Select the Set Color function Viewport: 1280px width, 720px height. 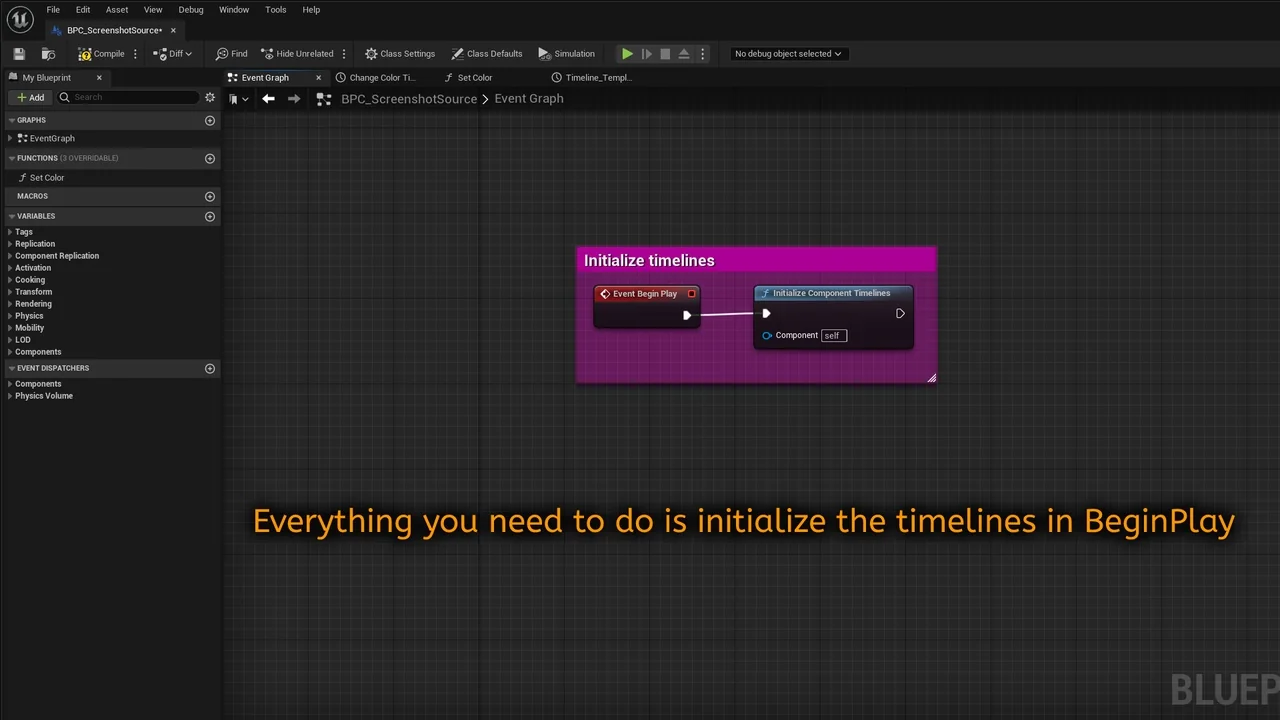point(46,178)
